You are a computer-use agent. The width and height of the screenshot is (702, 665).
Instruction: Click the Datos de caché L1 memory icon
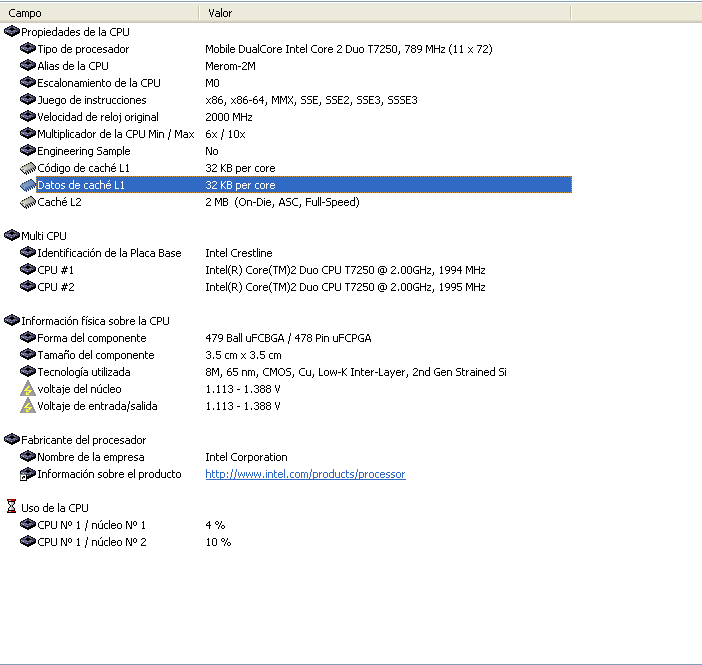click(28, 185)
